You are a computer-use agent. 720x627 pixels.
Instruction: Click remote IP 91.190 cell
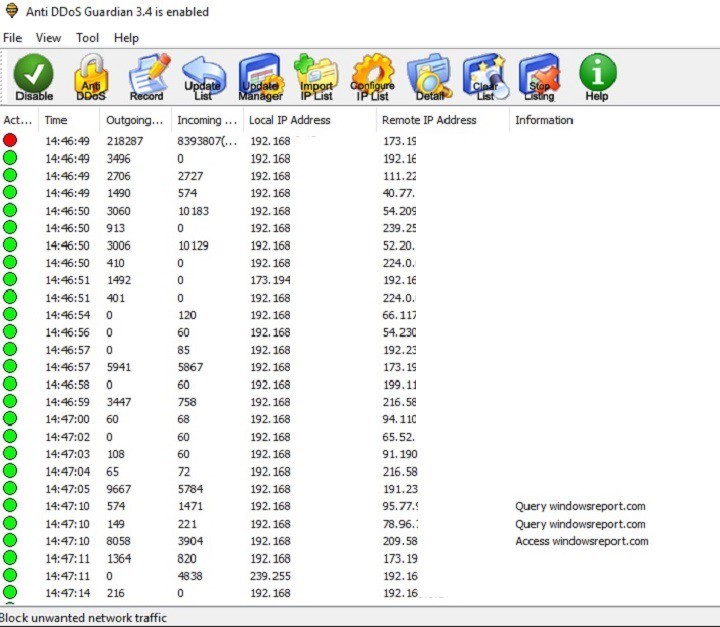400,454
